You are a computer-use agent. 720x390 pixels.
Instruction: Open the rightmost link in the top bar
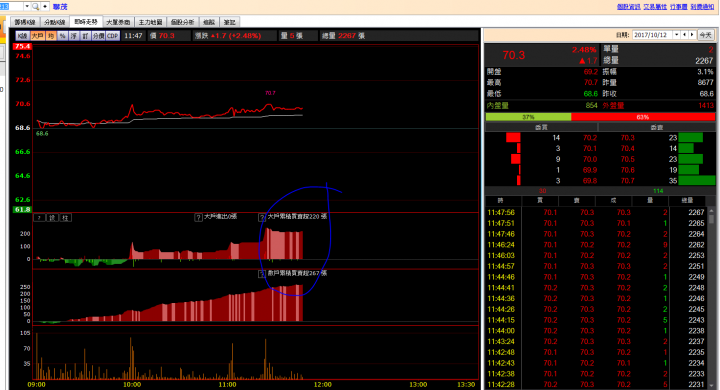point(703,6)
